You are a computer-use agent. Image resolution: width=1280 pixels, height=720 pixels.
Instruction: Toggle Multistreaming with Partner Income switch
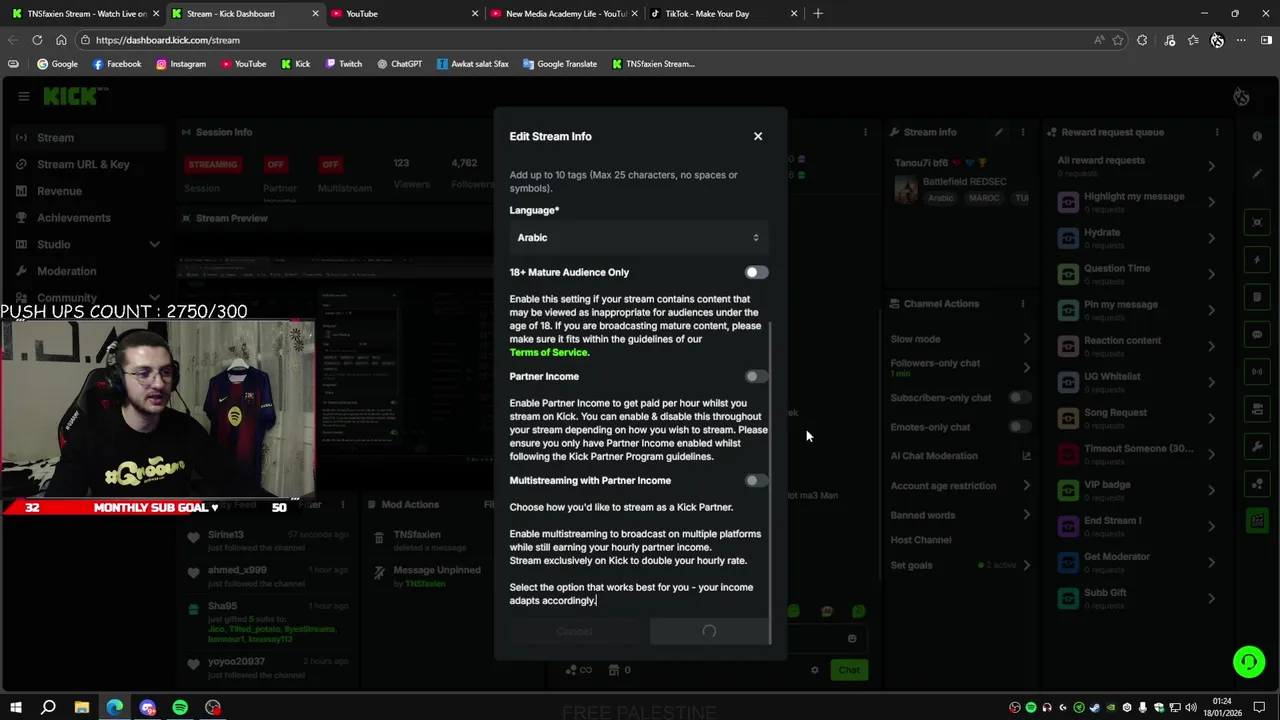pyautogui.click(x=756, y=480)
